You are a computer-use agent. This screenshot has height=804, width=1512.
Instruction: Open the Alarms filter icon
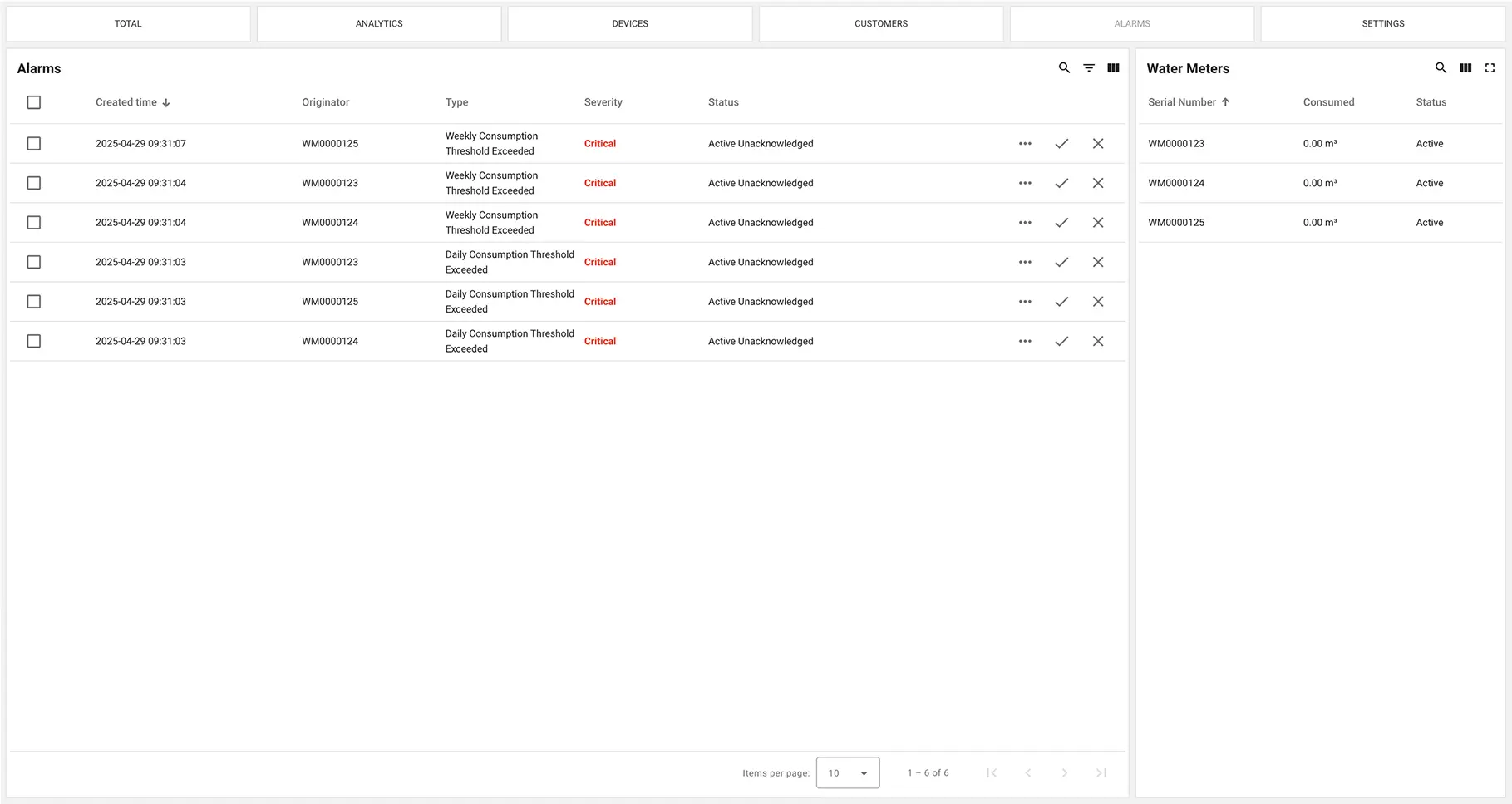1089,68
